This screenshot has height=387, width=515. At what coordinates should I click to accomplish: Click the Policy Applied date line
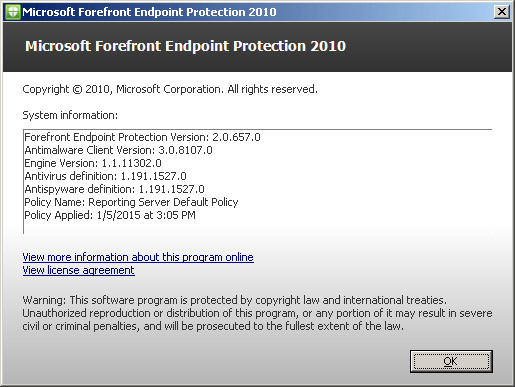110,215
